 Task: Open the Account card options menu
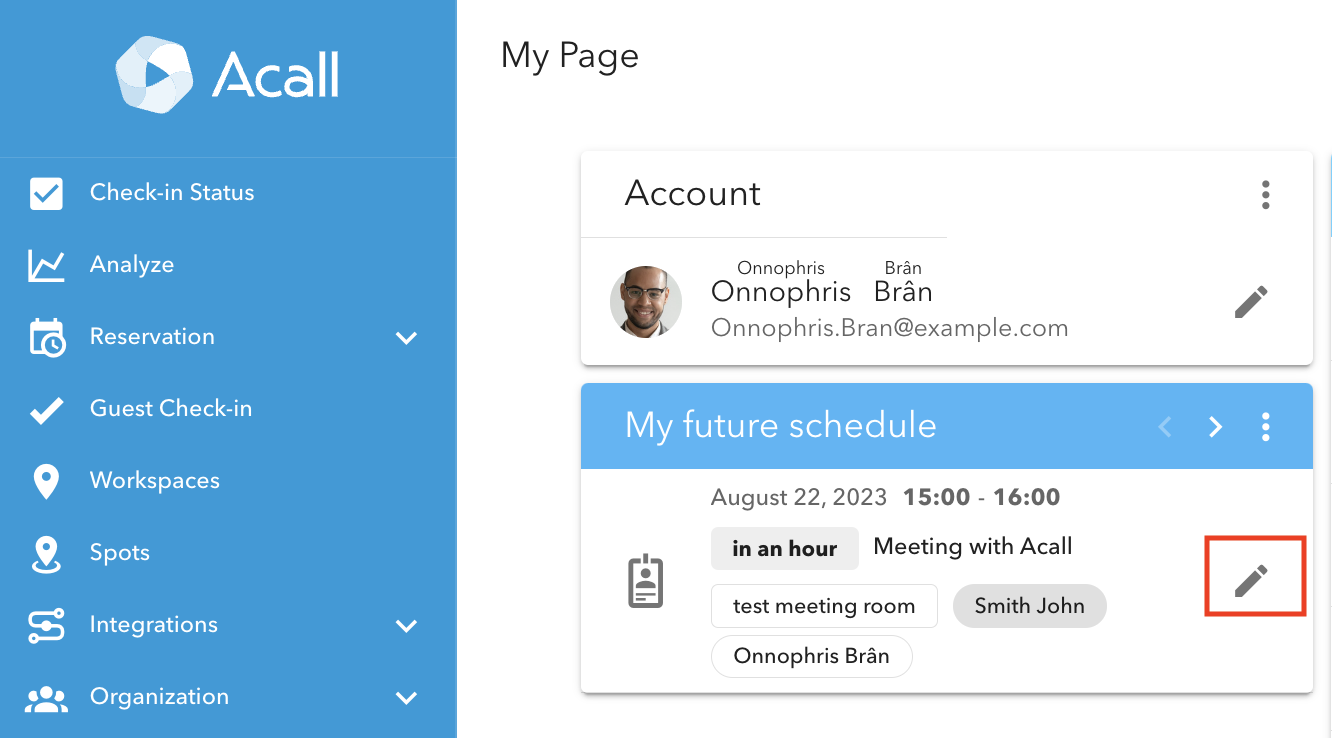(x=1265, y=195)
